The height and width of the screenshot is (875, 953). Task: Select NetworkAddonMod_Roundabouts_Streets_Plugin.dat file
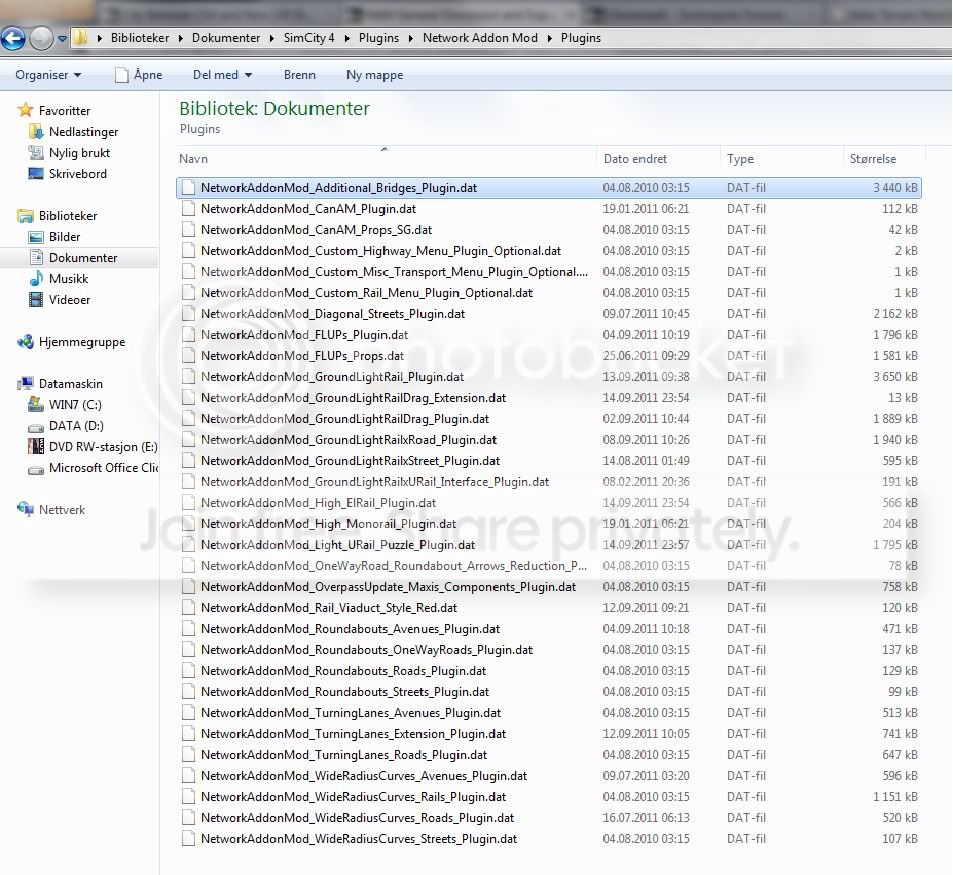point(549,691)
